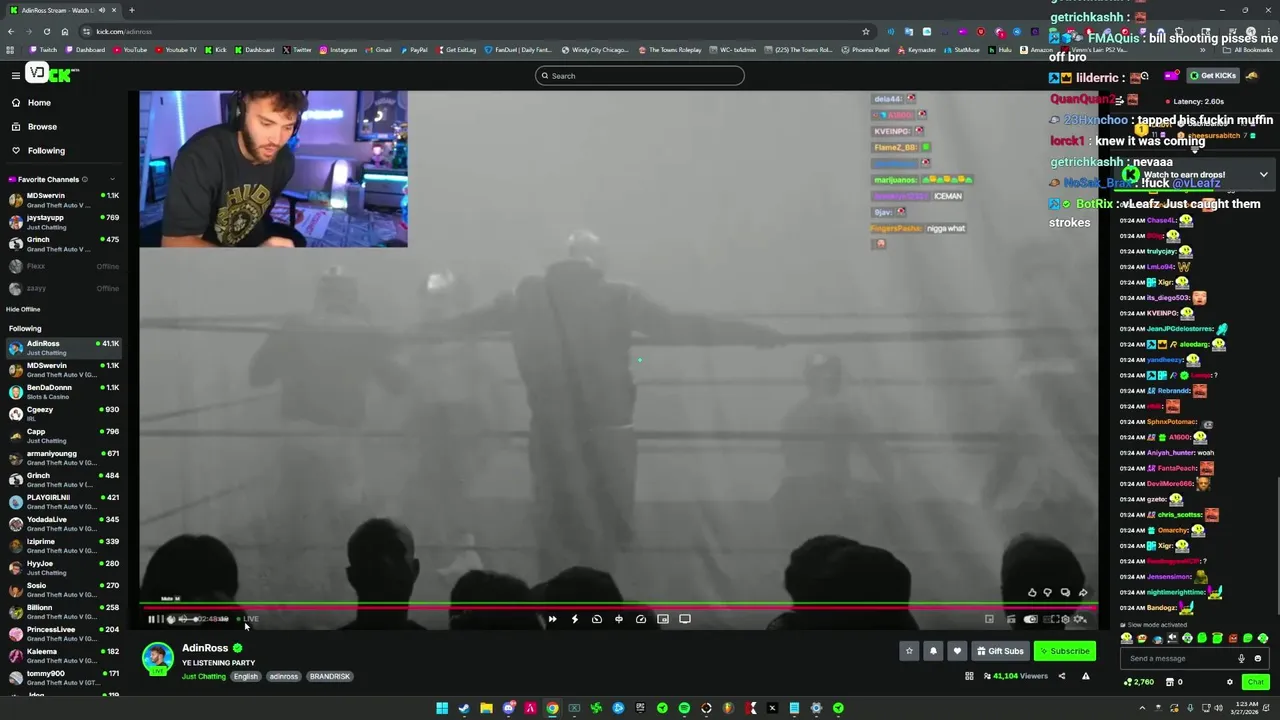Toggle the player switch near settings
This screenshot has width=1280, height=720.
[x=1031, y=619]
